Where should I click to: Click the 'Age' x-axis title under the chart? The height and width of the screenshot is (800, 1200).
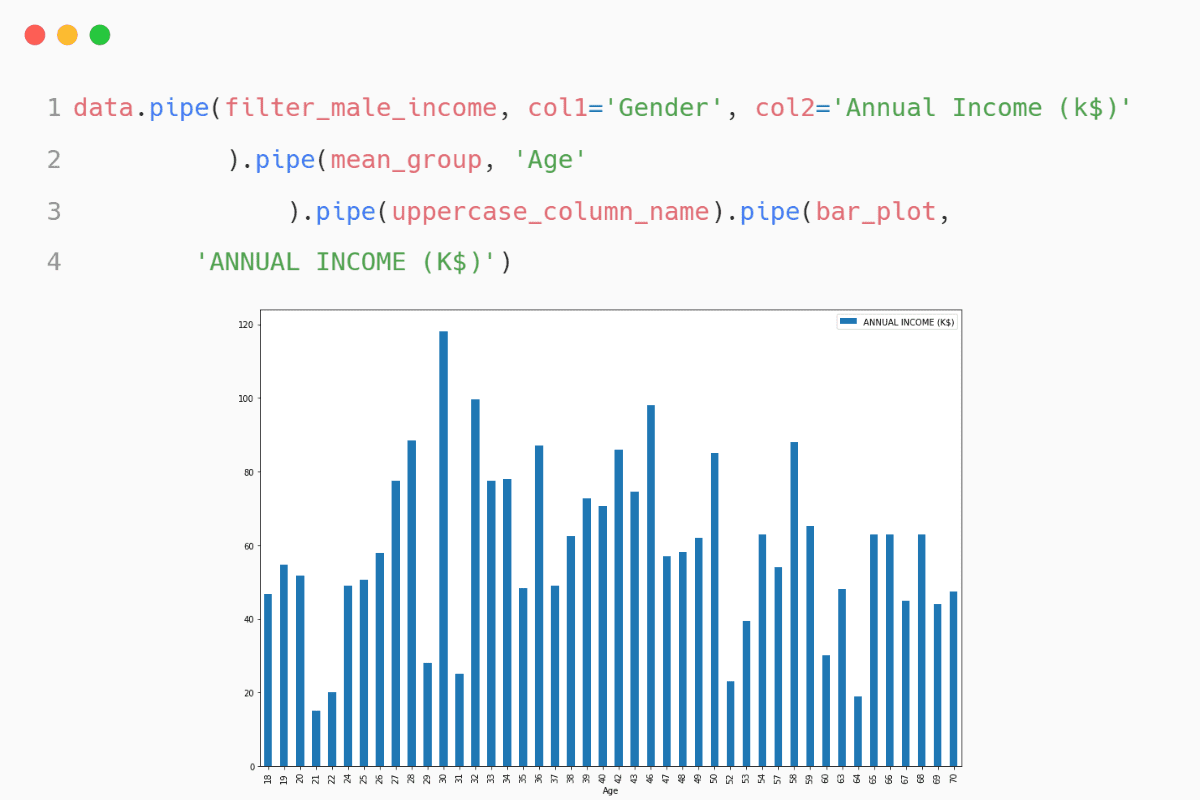[610, 790]
